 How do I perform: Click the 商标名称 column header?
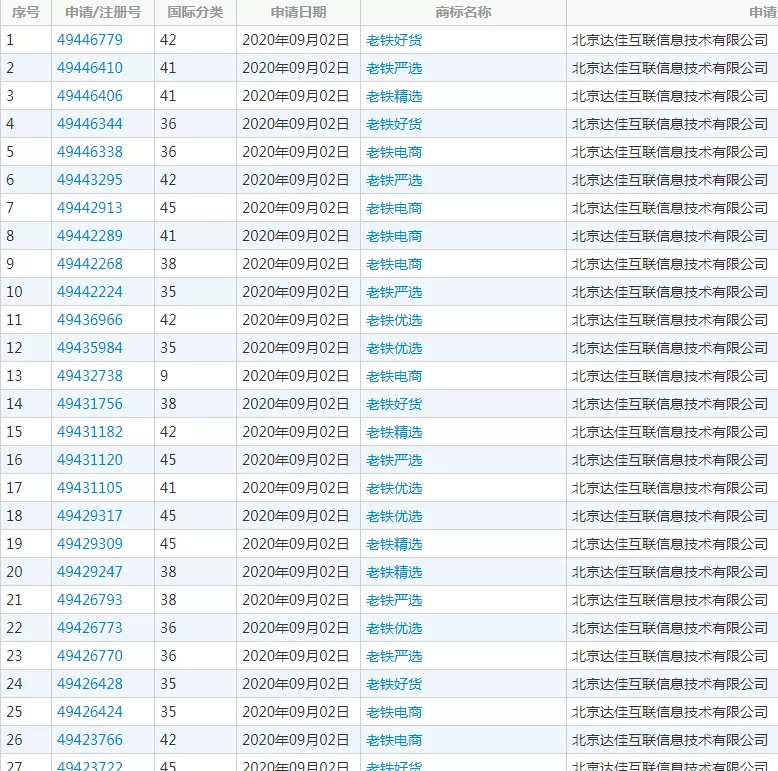click(463, 12)
